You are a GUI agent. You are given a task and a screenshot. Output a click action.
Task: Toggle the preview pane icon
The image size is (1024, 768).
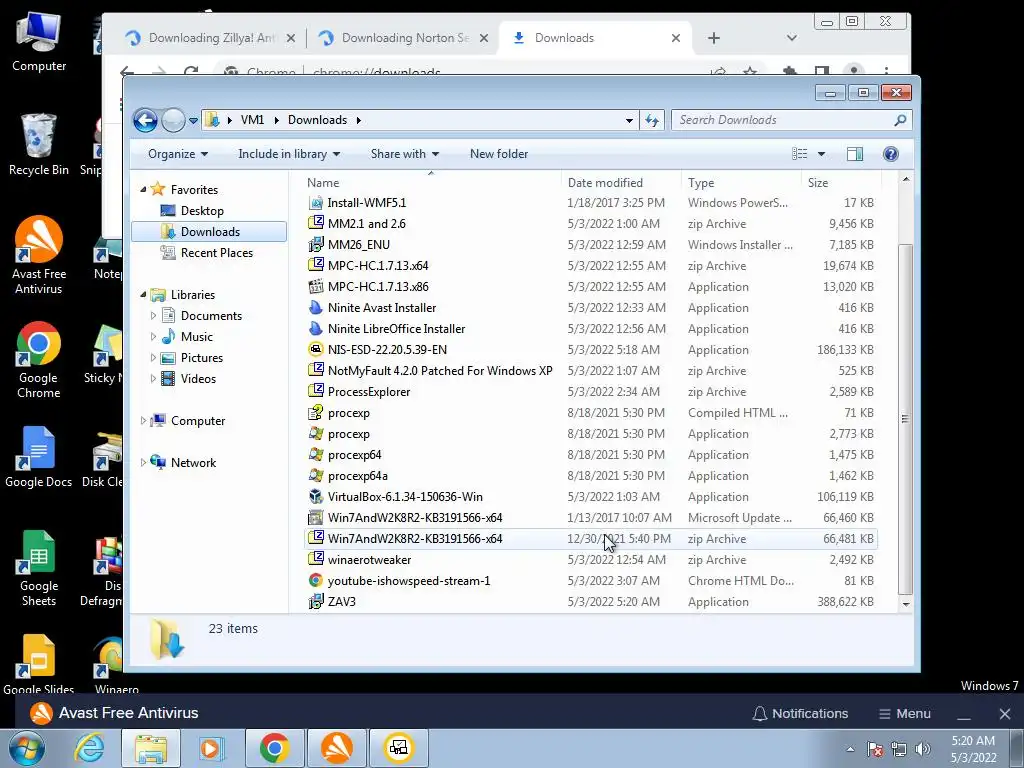click(854, 154)
